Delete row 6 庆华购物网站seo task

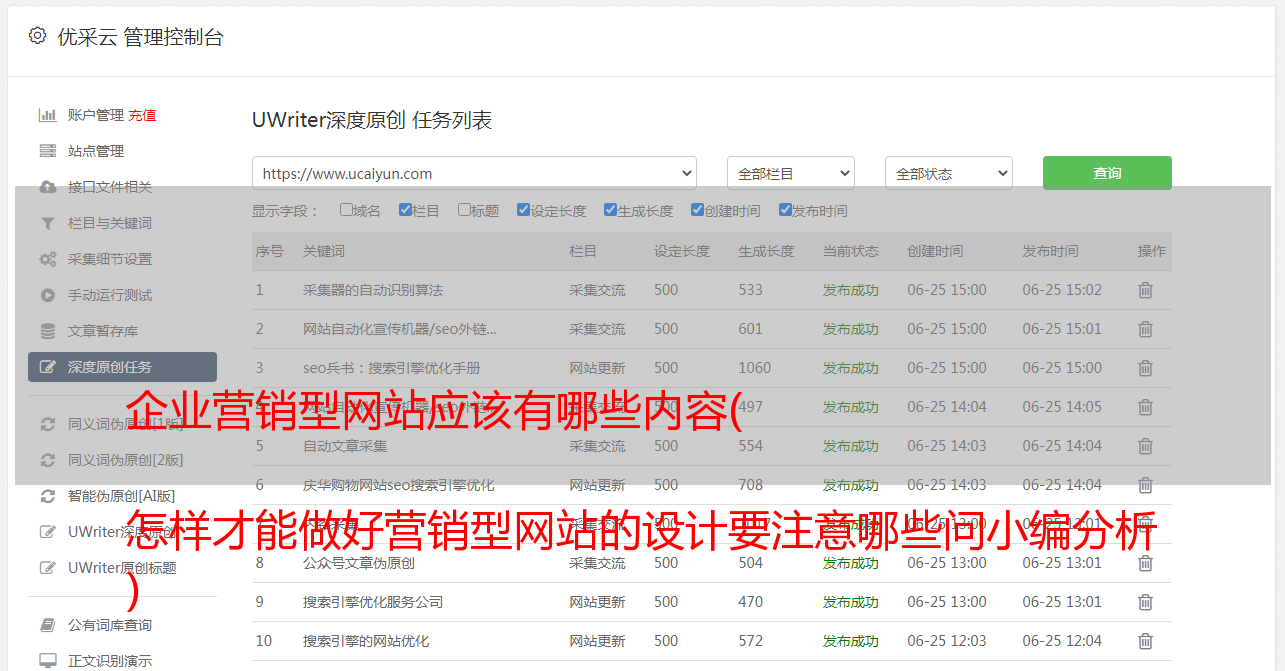coord(1146,485)
